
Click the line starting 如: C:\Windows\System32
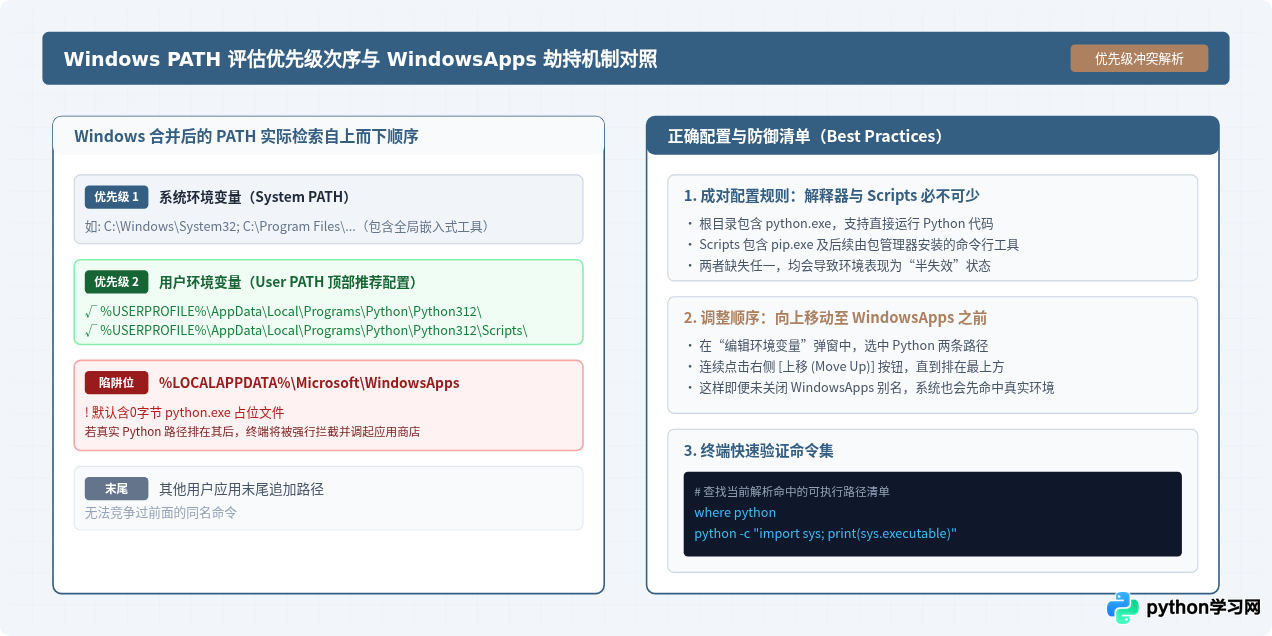tap(287, 227)
